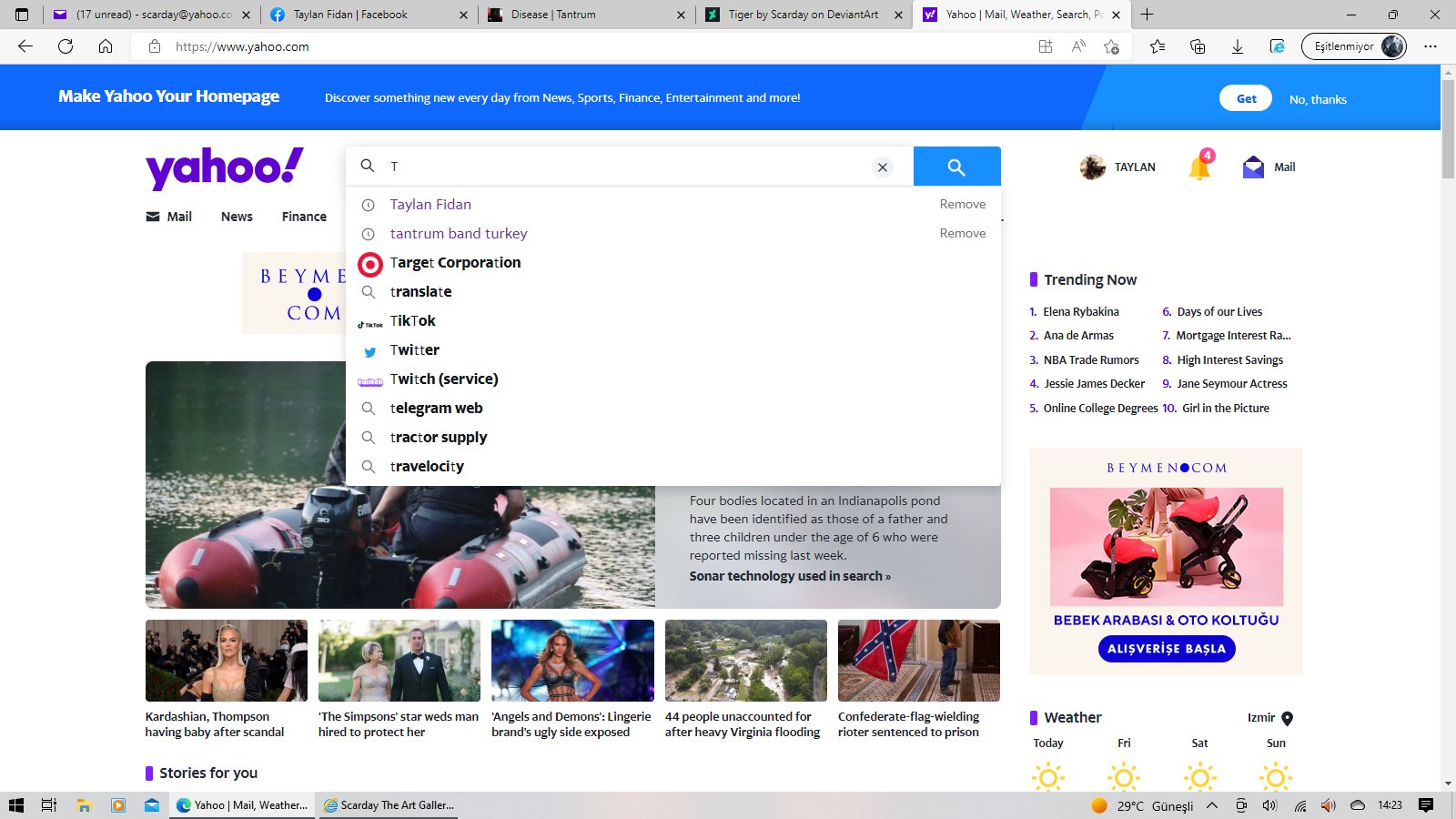Open News in Yahoo navigation
Screen dimensions: 1456x819
click(237, 217)
